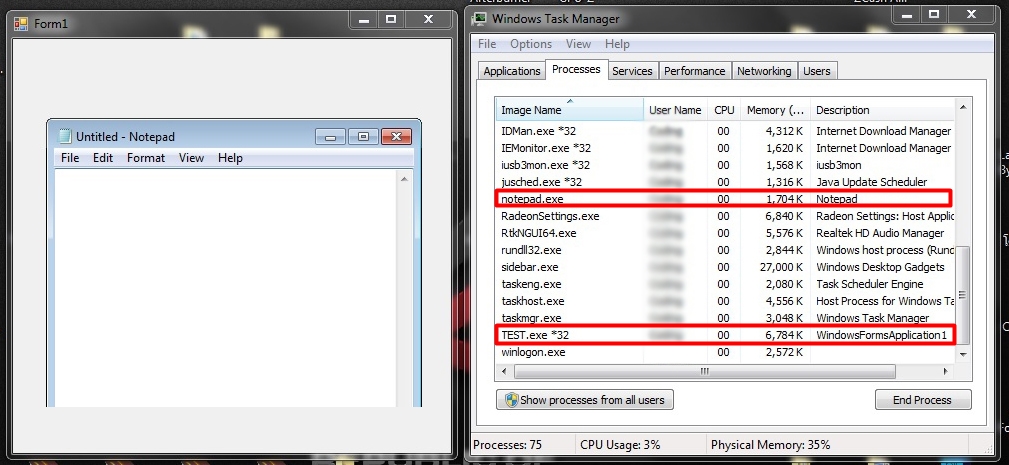Close the Untitled - Notepad window
1009x465 pixels.
(x=396, y=136)
